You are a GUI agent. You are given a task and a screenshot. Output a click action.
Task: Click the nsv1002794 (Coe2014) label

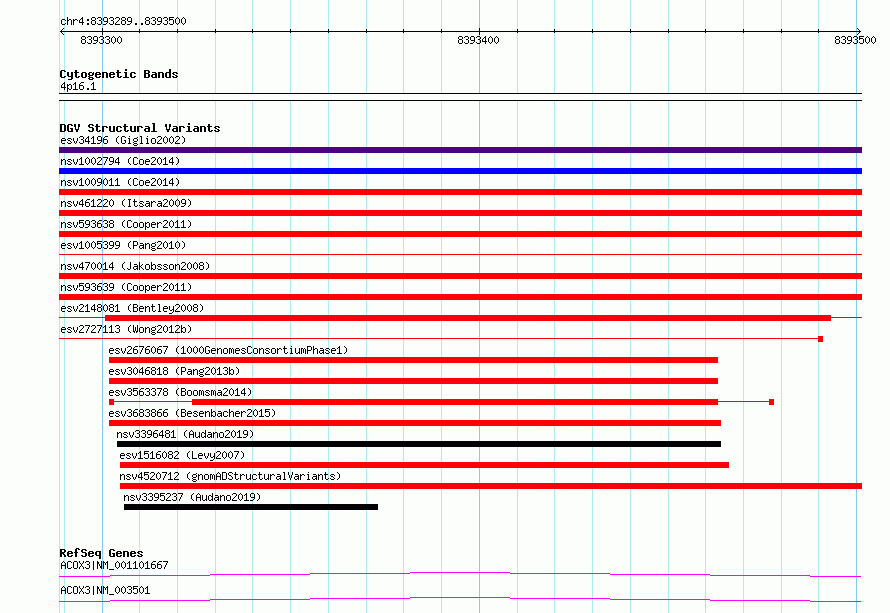point(120,161)
